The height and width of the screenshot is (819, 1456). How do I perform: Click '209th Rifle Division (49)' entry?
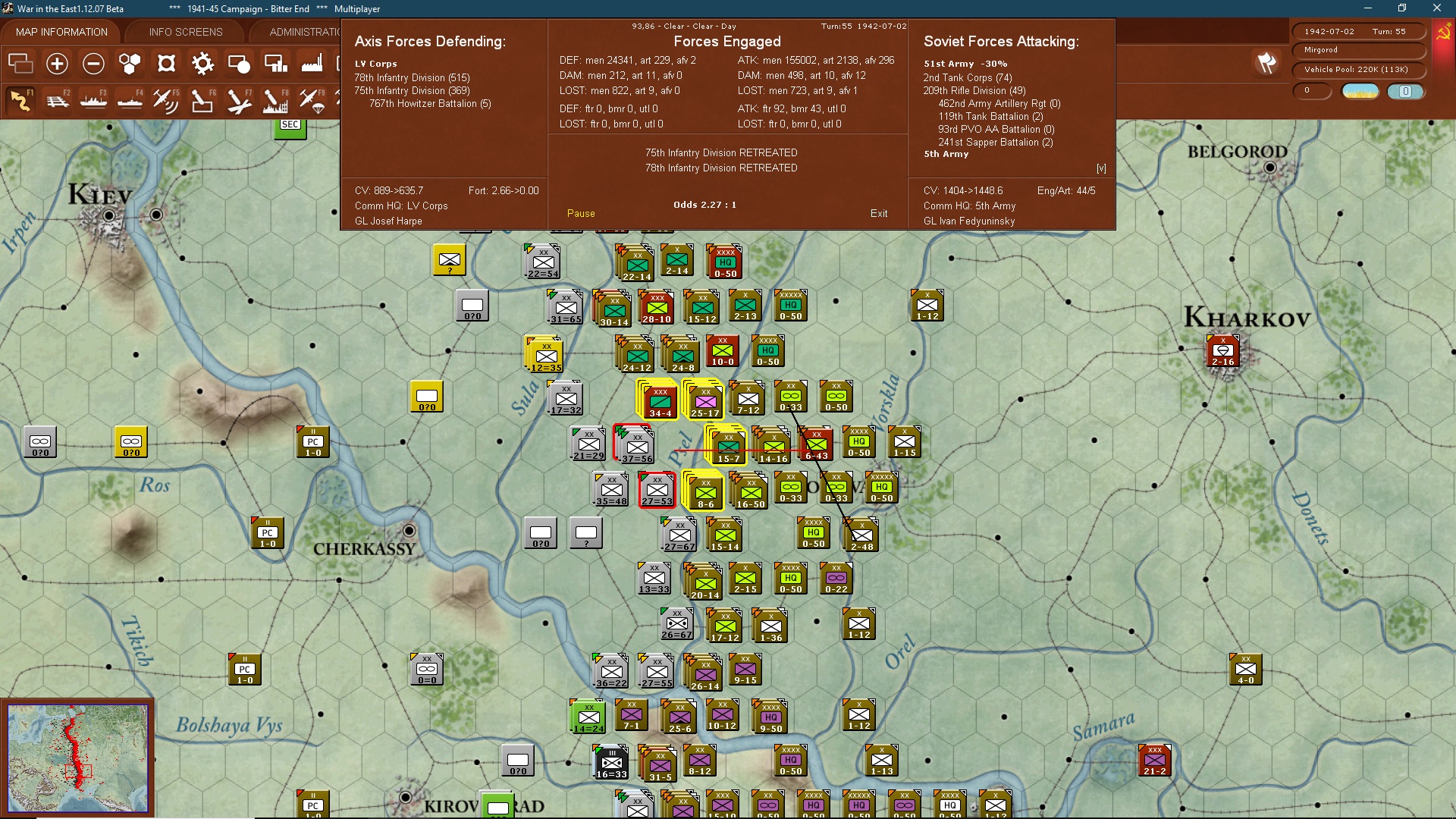tap(974, 91)
